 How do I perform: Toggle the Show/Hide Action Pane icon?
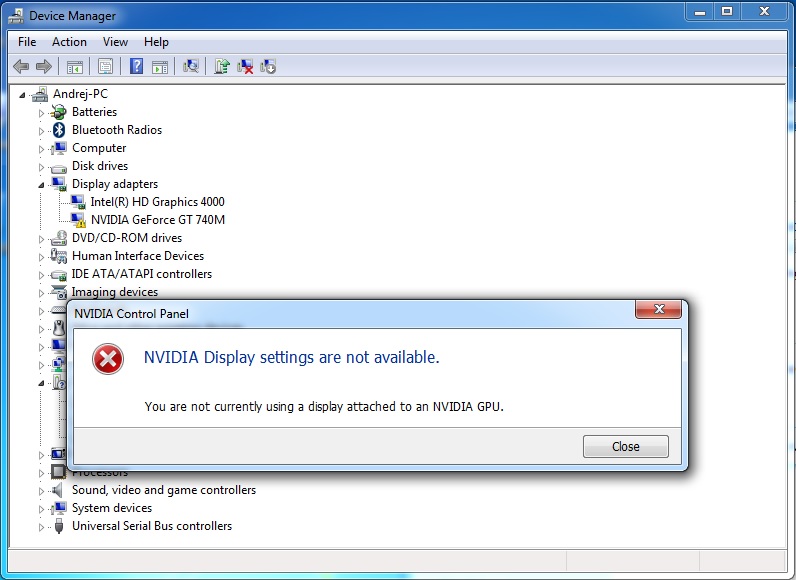point(160,66)
